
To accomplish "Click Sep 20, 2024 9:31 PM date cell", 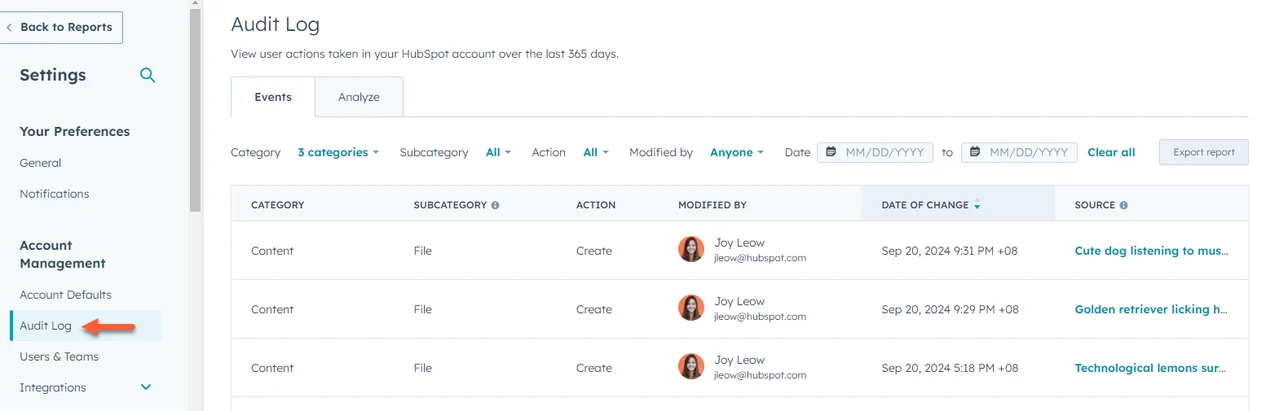I will (x=950, y=251).
